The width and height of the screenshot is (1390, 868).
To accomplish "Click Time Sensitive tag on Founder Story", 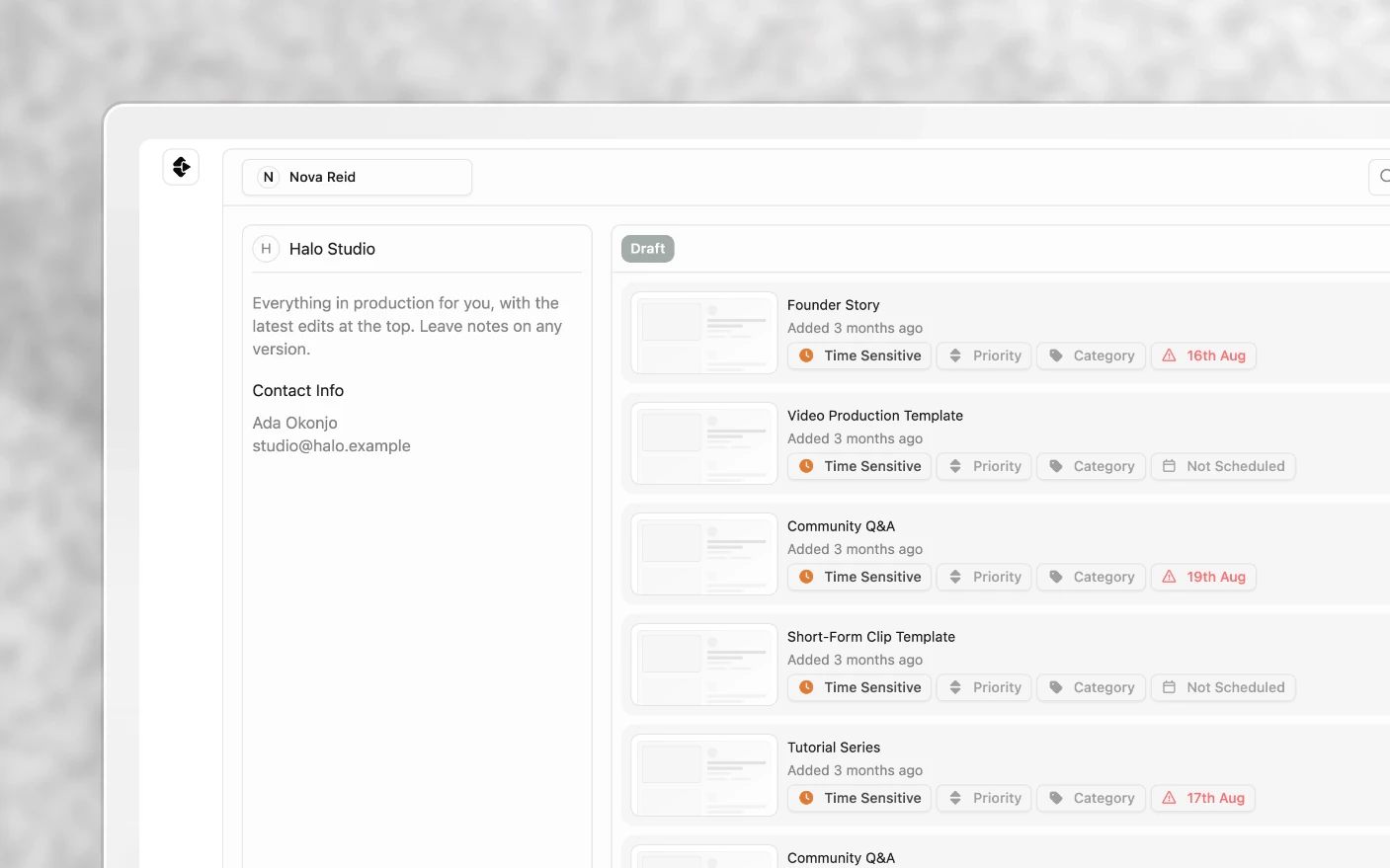I will pyautogui.click(x=859, y=355).
